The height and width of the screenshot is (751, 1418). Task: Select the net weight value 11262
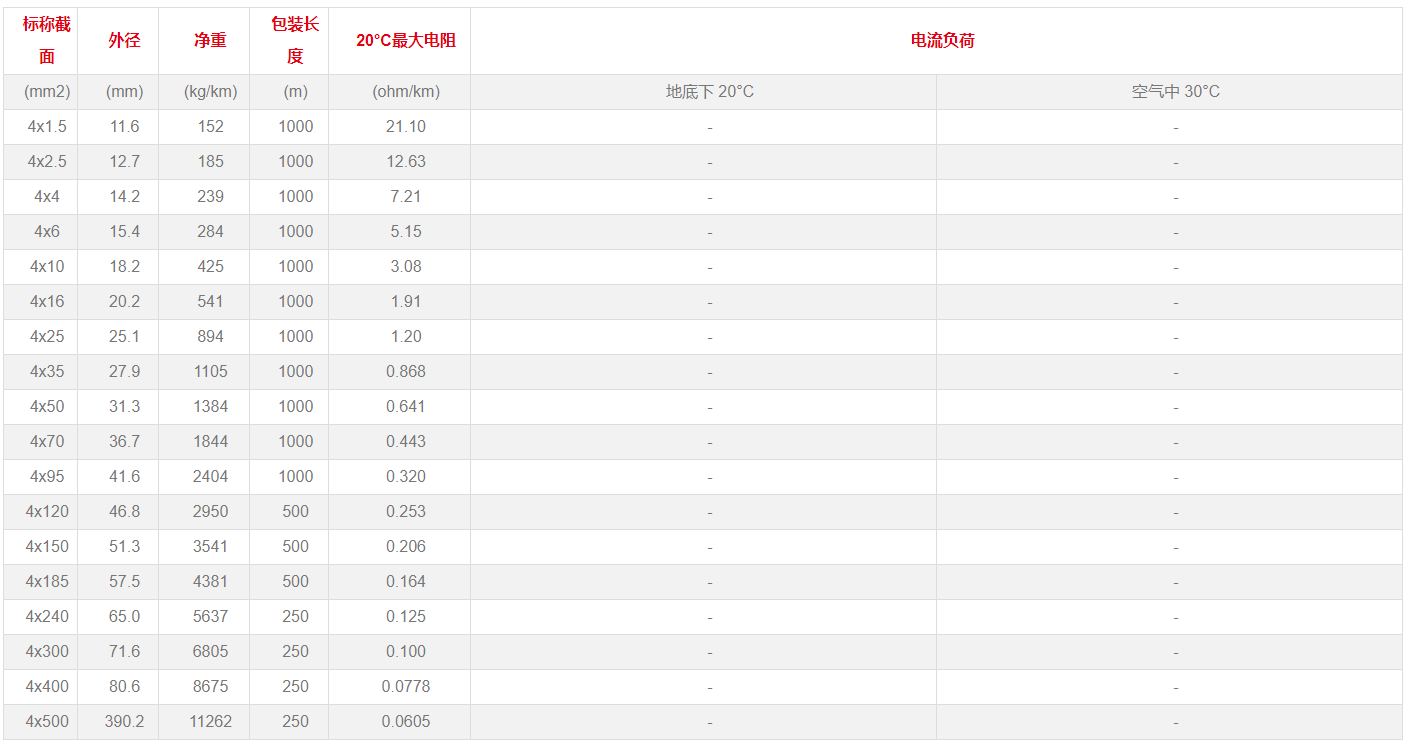coord(210,722)
